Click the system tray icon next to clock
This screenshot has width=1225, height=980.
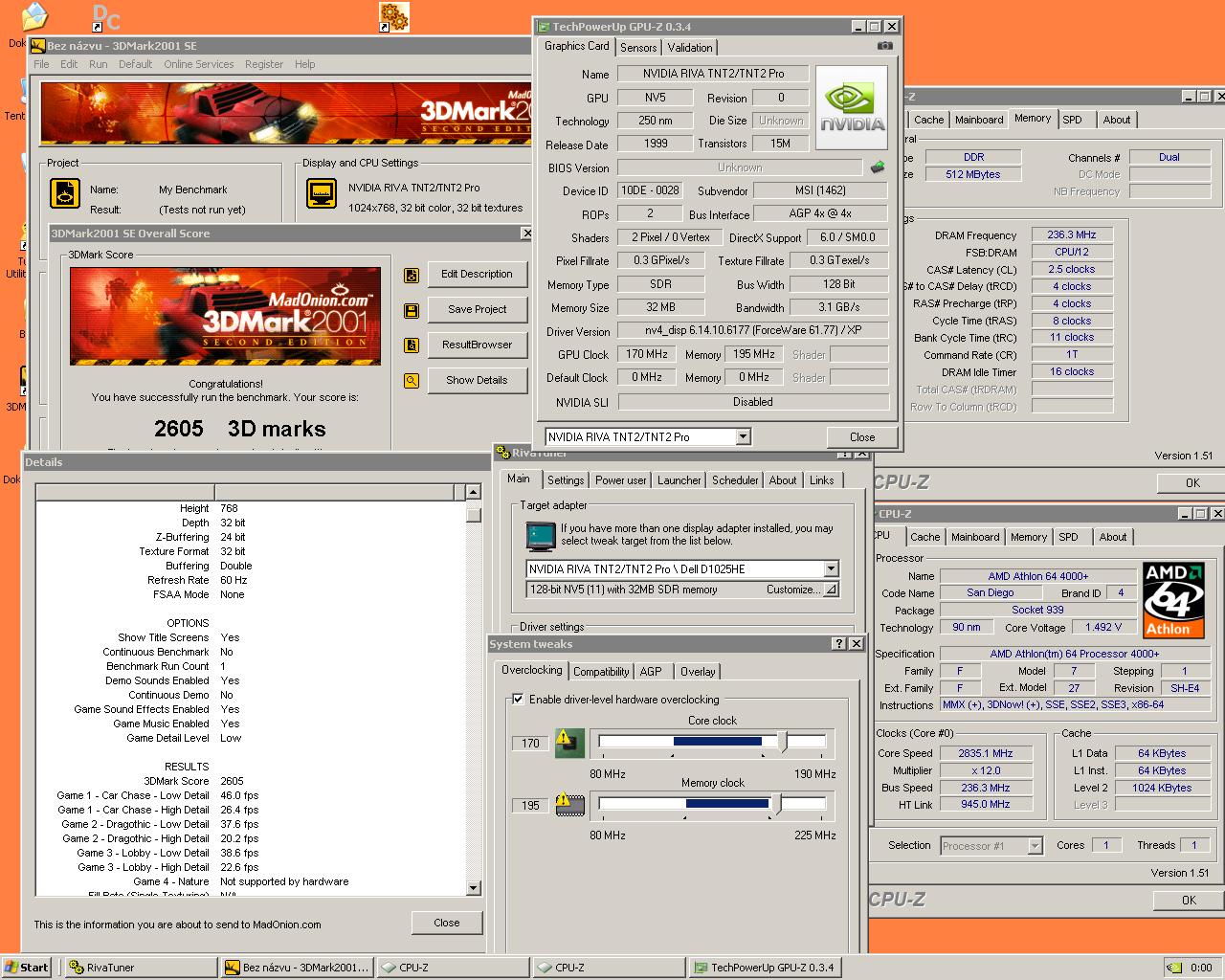tap(1174, 968)
